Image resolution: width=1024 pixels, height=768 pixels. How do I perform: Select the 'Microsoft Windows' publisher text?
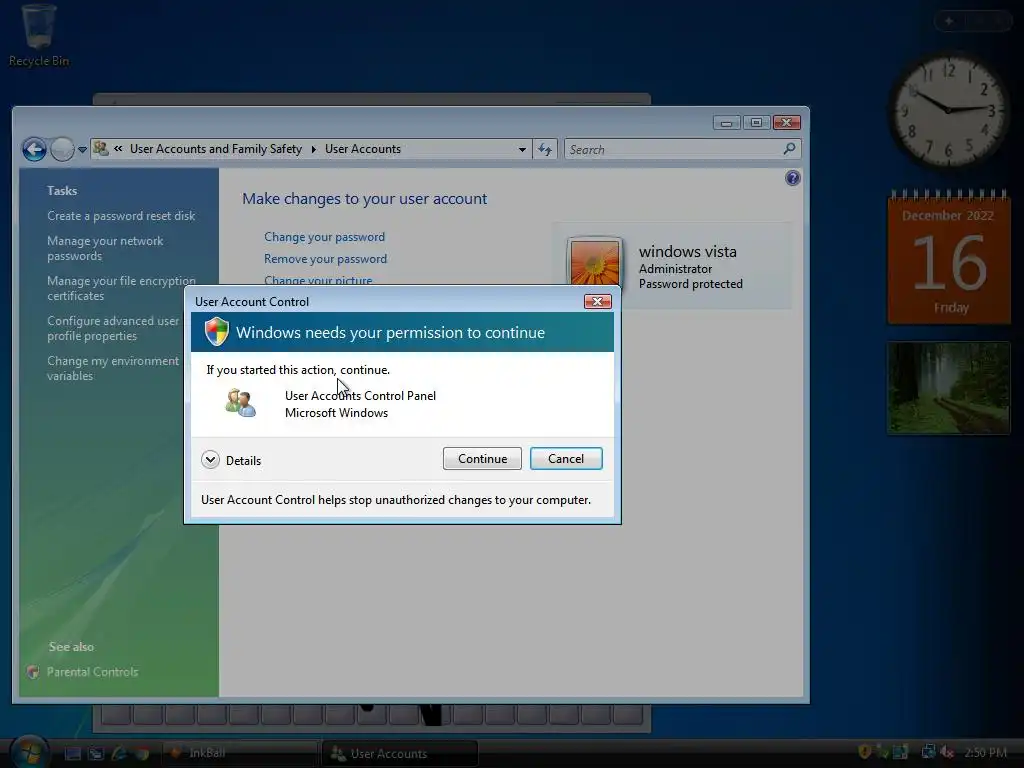pos(336,413)
